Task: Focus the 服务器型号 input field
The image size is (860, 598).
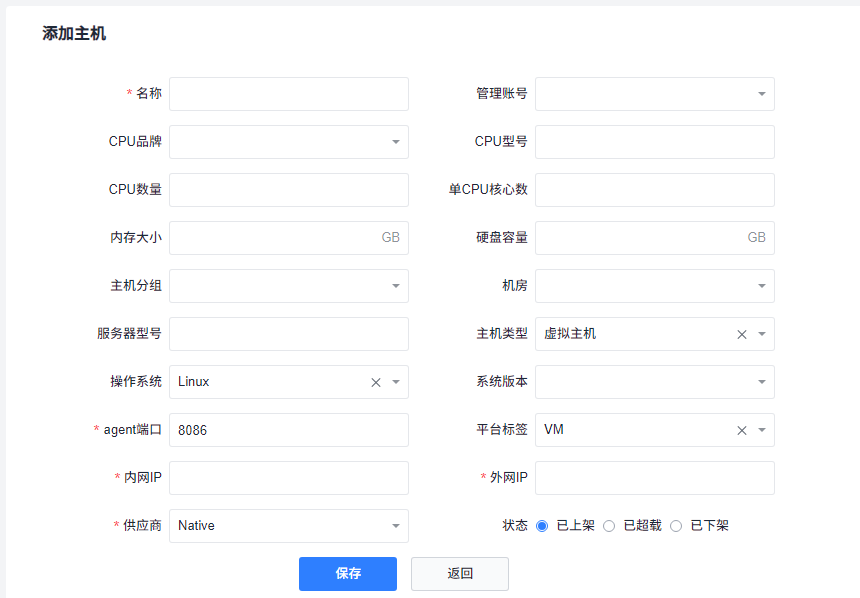Action: (x=288, y=334)
